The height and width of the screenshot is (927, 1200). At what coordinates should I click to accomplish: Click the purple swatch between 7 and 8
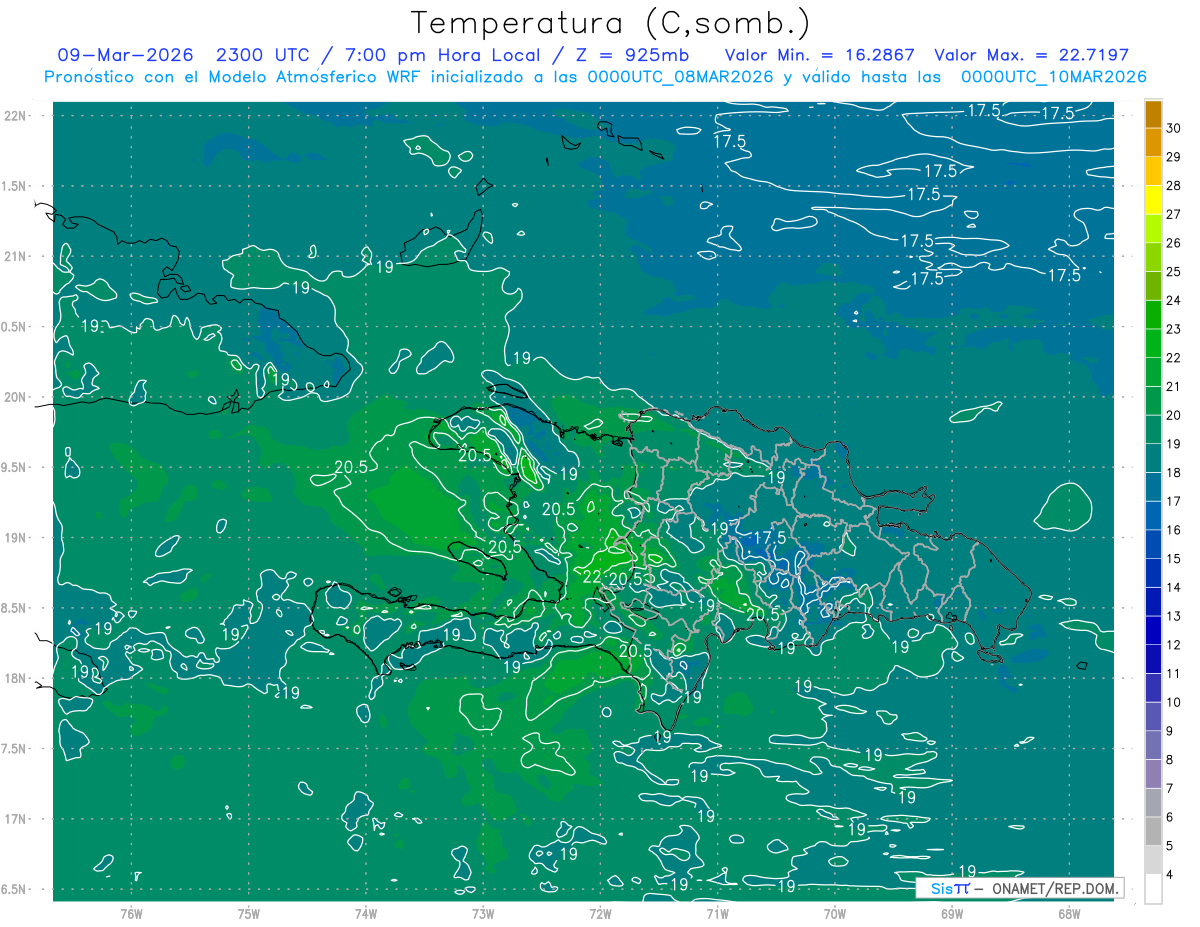1153,774
